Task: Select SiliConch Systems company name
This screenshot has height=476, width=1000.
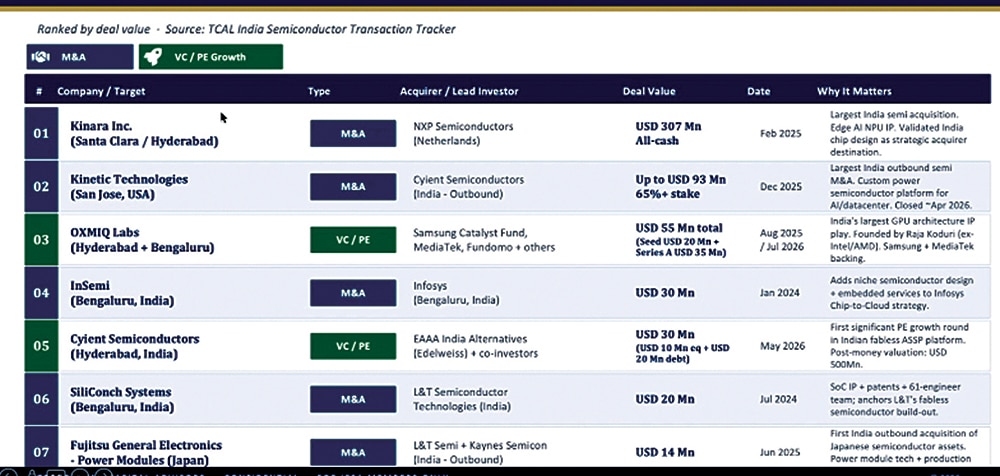Action: coord(121,392)
